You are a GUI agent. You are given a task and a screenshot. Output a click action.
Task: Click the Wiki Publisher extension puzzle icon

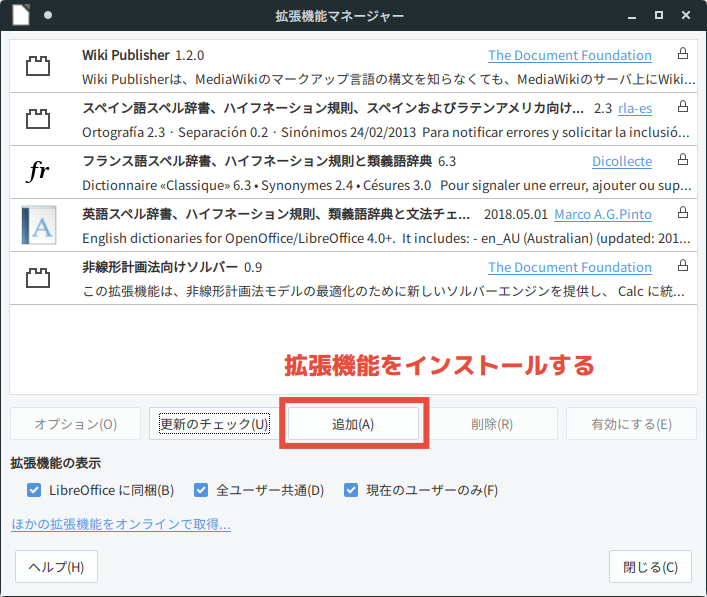click(x=38, y=66)
